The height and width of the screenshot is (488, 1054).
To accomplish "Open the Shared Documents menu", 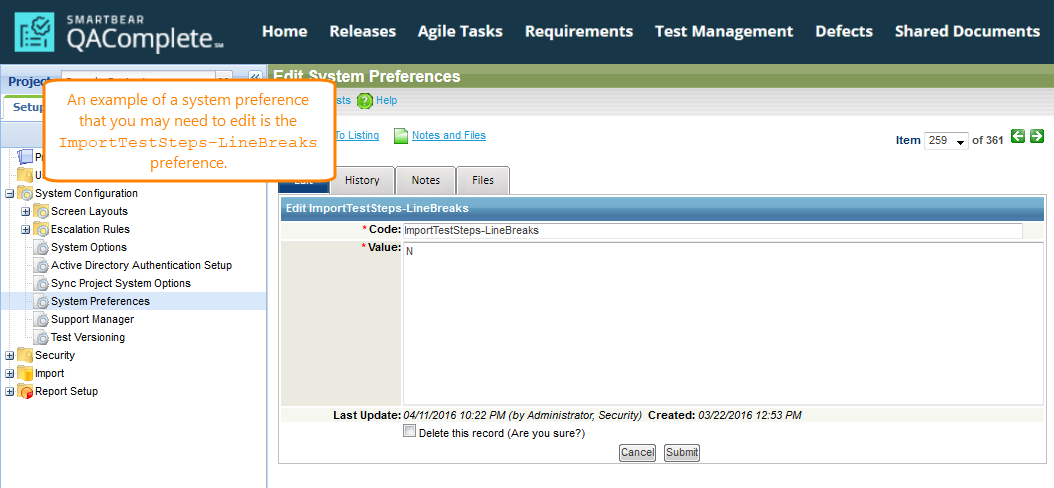I will click(967, 32).
